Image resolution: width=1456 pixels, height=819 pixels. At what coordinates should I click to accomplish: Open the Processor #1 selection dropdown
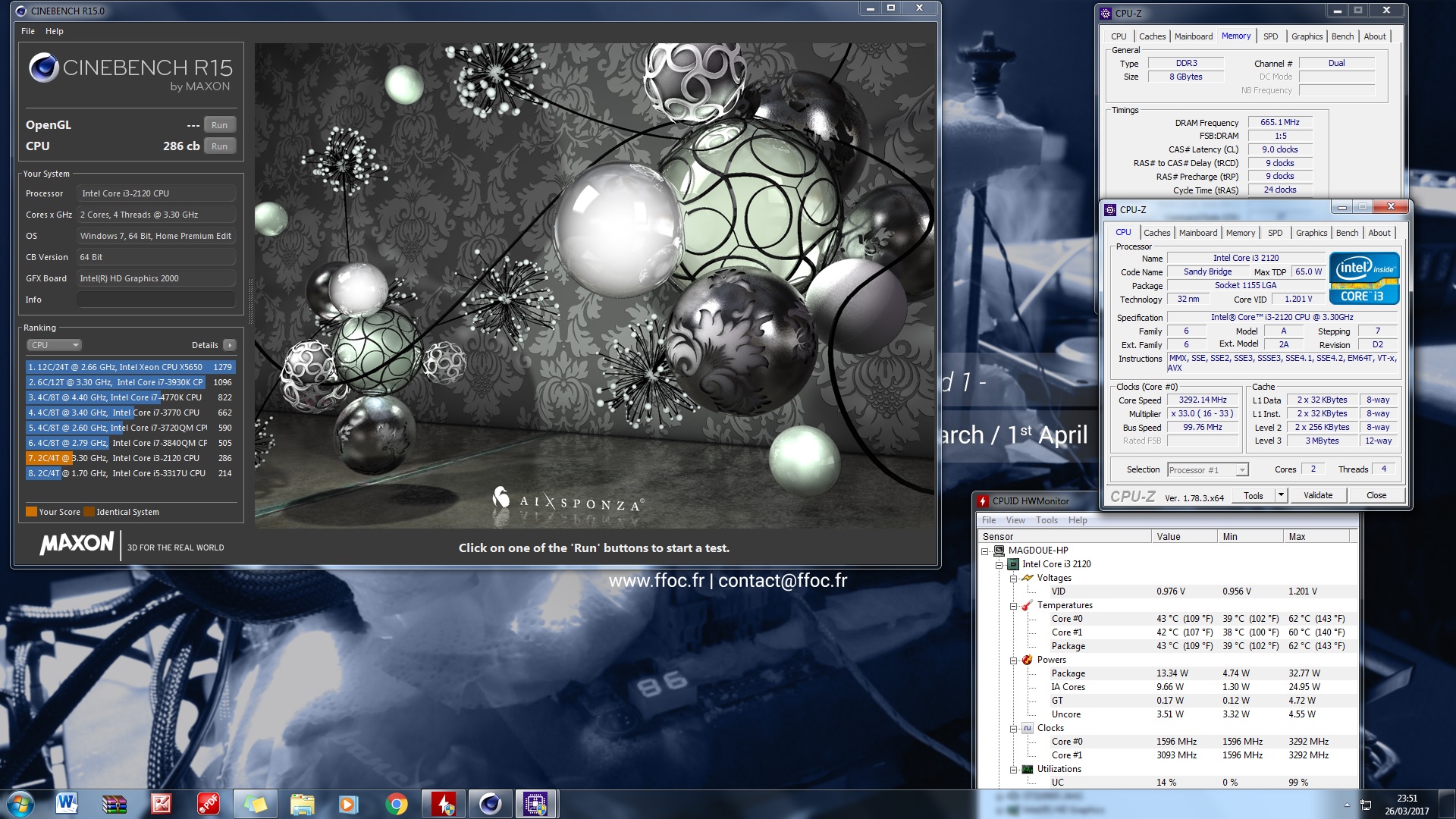click(x=1208, y=470)
